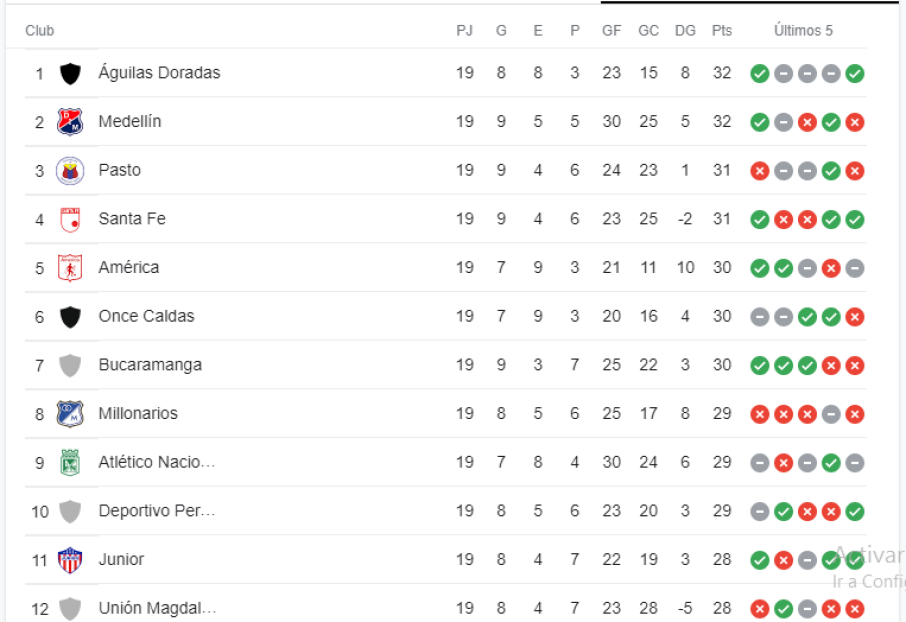The width and height of the screenshot is (906, 622).
Task: Click the Pts column header
Action: 722,31
